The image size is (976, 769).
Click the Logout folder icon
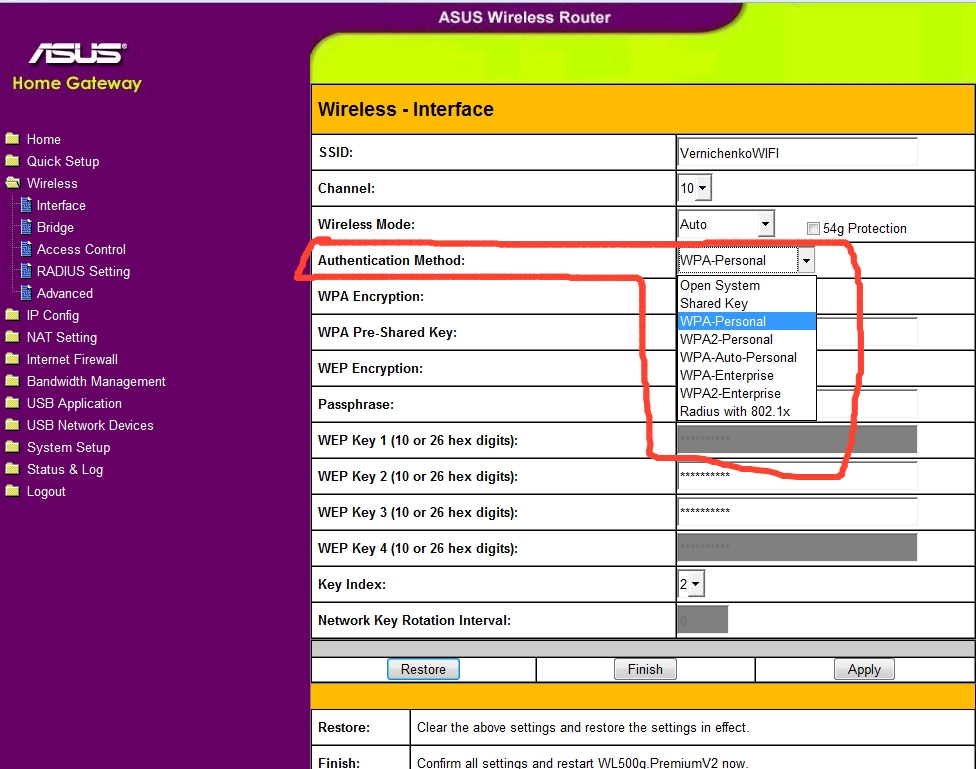pos(12,491)
